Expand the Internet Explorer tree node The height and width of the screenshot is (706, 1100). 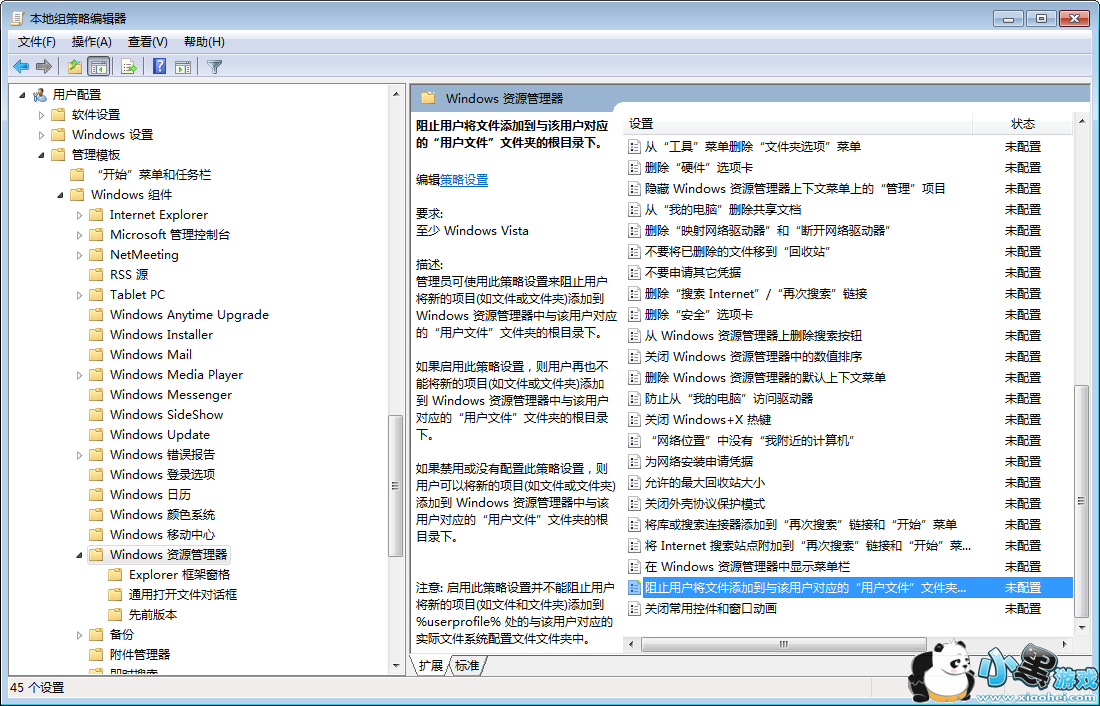tap(80, 215)
